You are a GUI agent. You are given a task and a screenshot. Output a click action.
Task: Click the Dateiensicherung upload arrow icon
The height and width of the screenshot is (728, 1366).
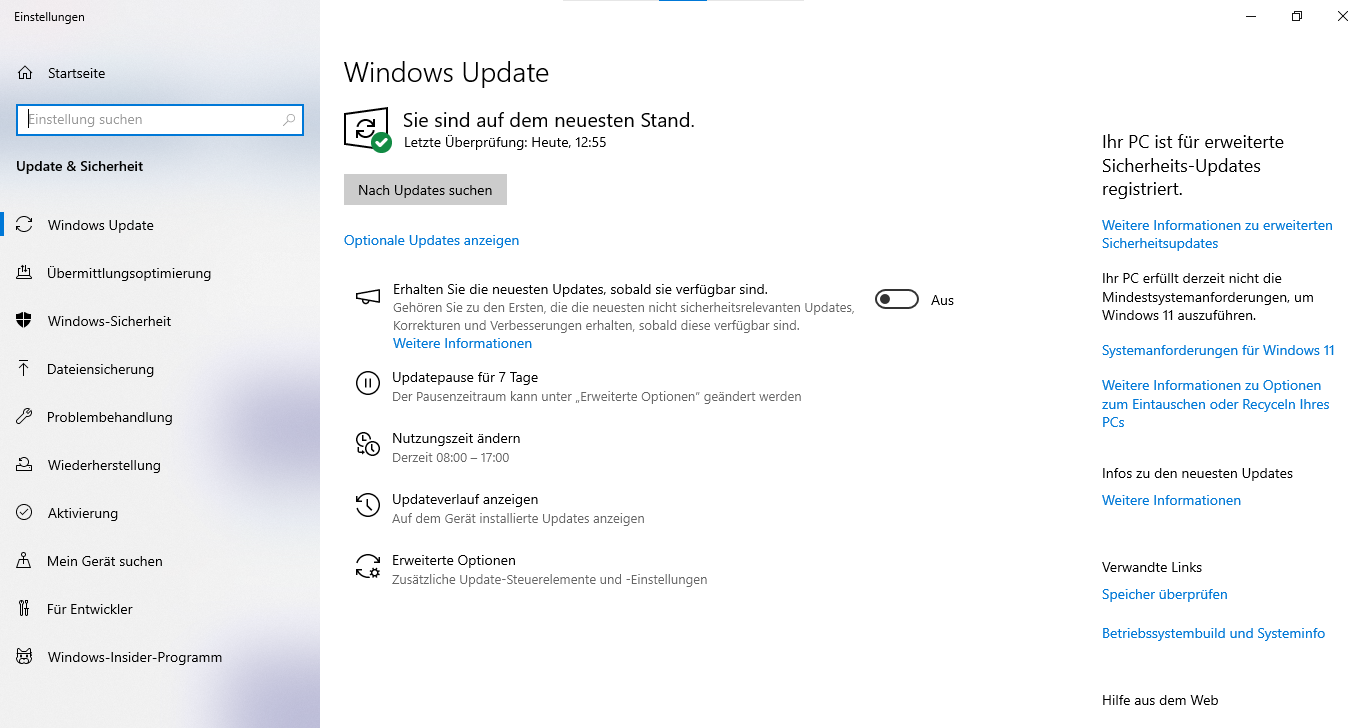click(24, 369)
